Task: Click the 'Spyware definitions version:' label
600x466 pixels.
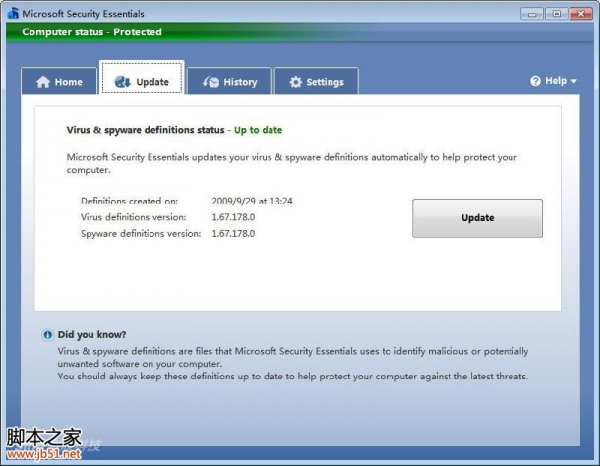Action: pyautogui.click(x=141, y=233)
